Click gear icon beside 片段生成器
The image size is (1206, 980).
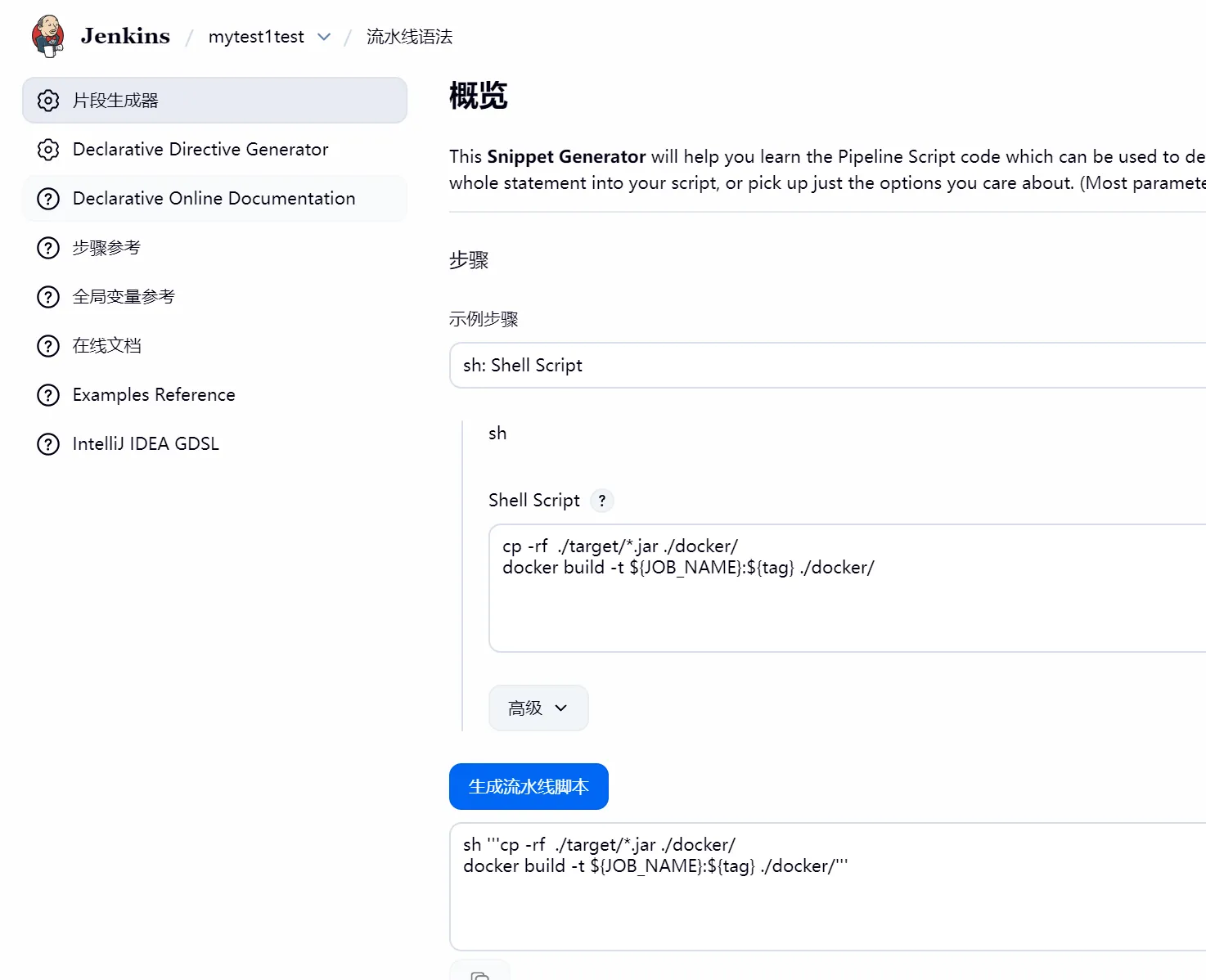pos(48,101)
